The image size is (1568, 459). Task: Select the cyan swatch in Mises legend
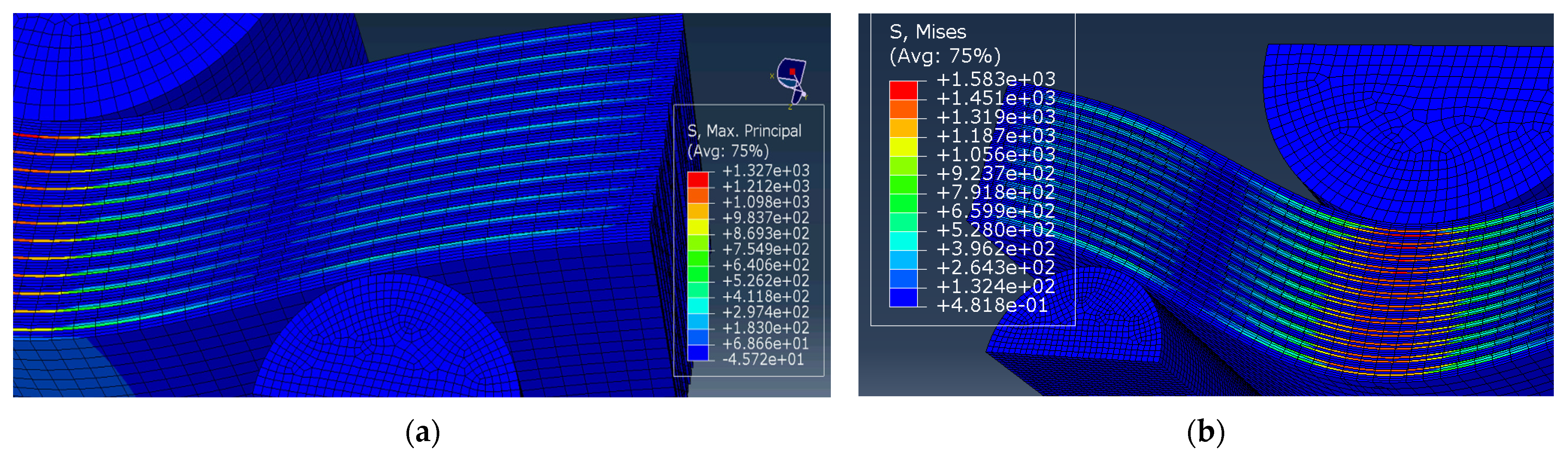tap(903, 241)
